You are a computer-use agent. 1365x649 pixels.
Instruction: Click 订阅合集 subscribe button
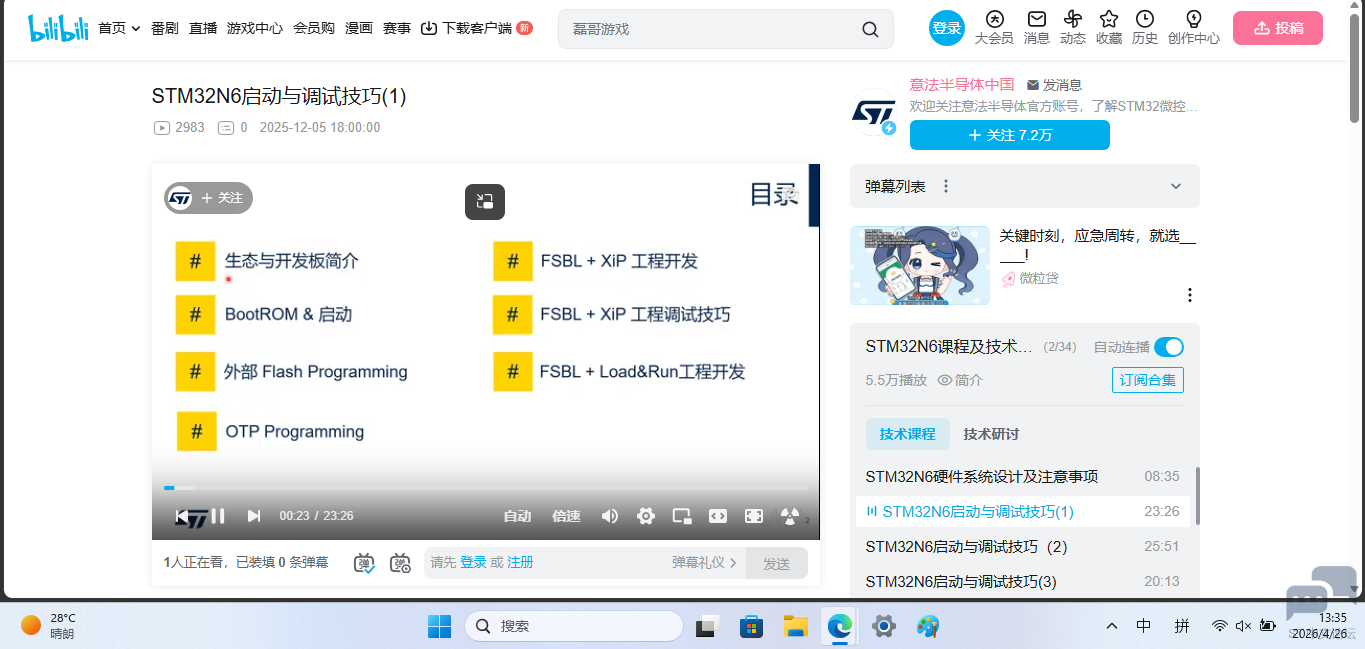point(1148,380)
